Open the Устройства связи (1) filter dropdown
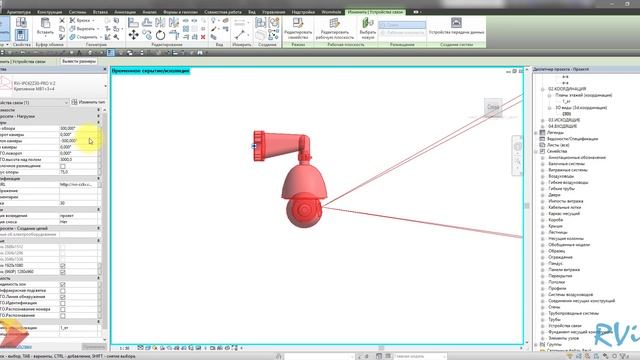The height and width of the screenshot is (360, 640). (66, 102)
